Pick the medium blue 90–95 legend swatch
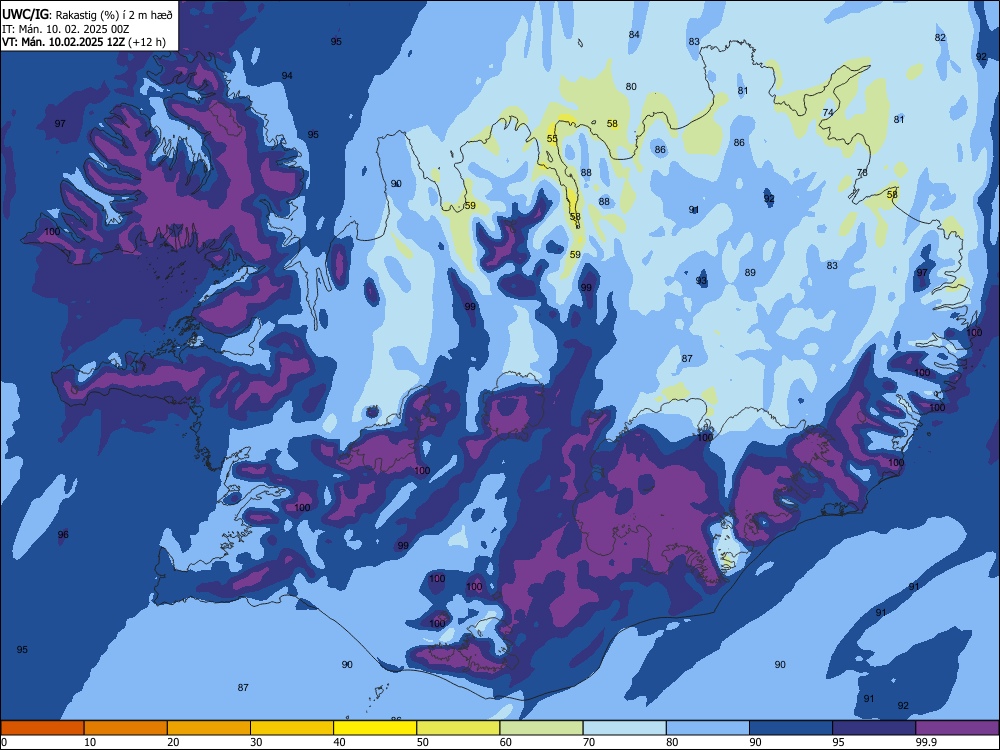 tap(791, 728)
